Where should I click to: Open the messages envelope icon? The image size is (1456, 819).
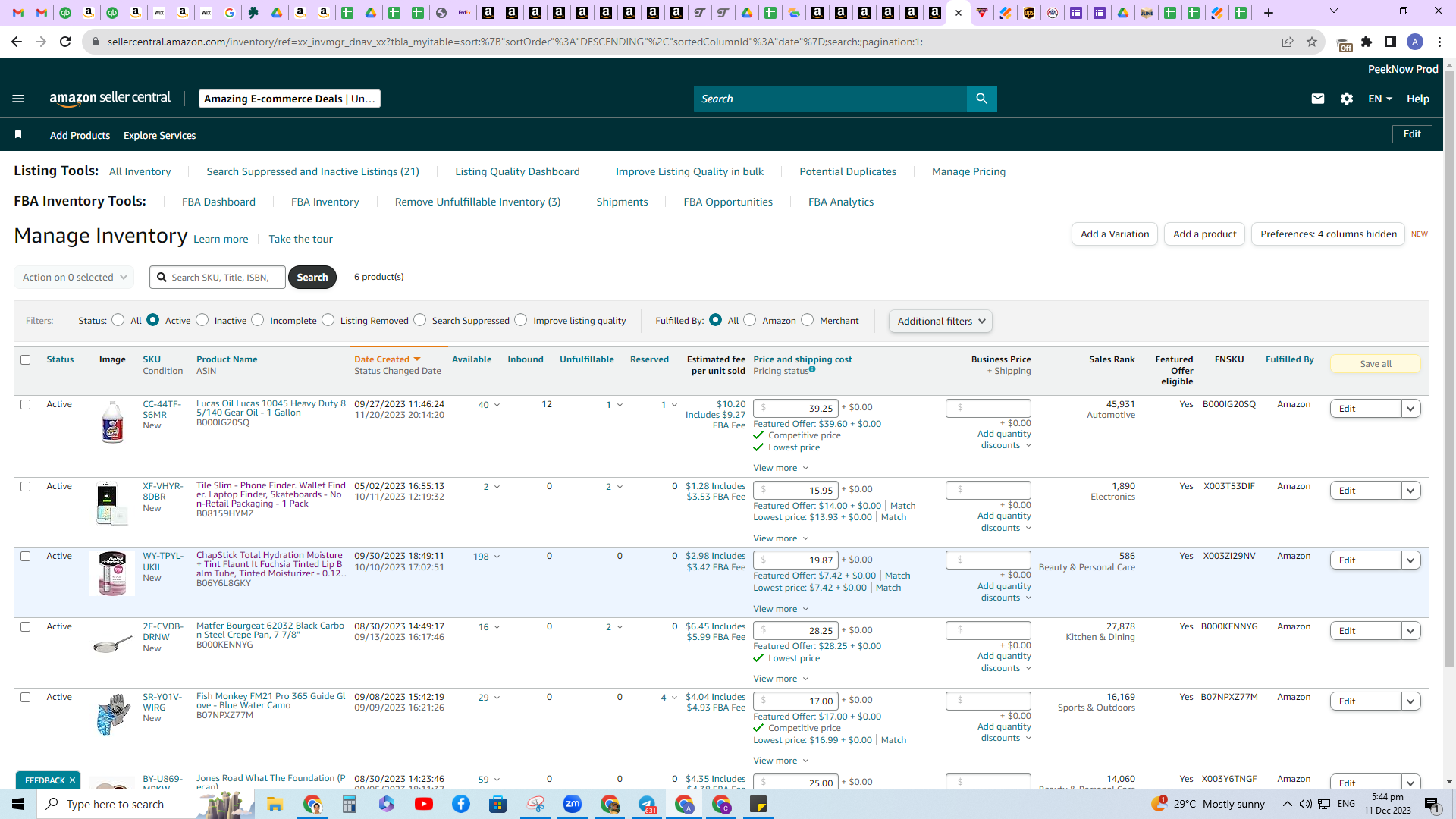tap(1318, 99)
